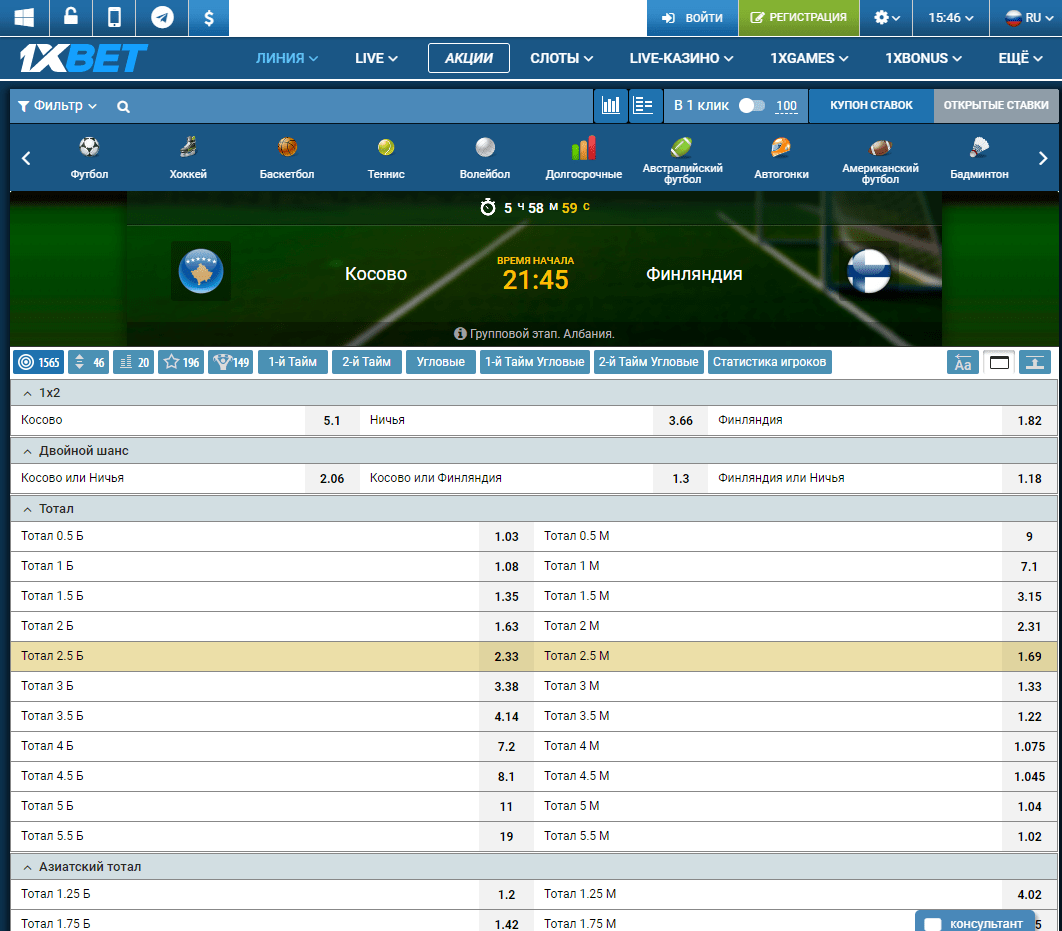Click the ВОЙТИ login button
Screen dimensions: 1062x931
click(x=692, y=18)
